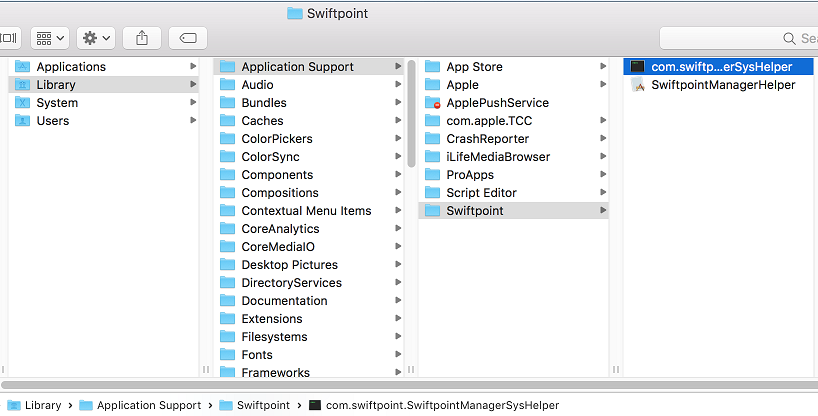Select the Contextual Menu Items folder
This screenshot has height=416, width=818.
coord(309,210)
